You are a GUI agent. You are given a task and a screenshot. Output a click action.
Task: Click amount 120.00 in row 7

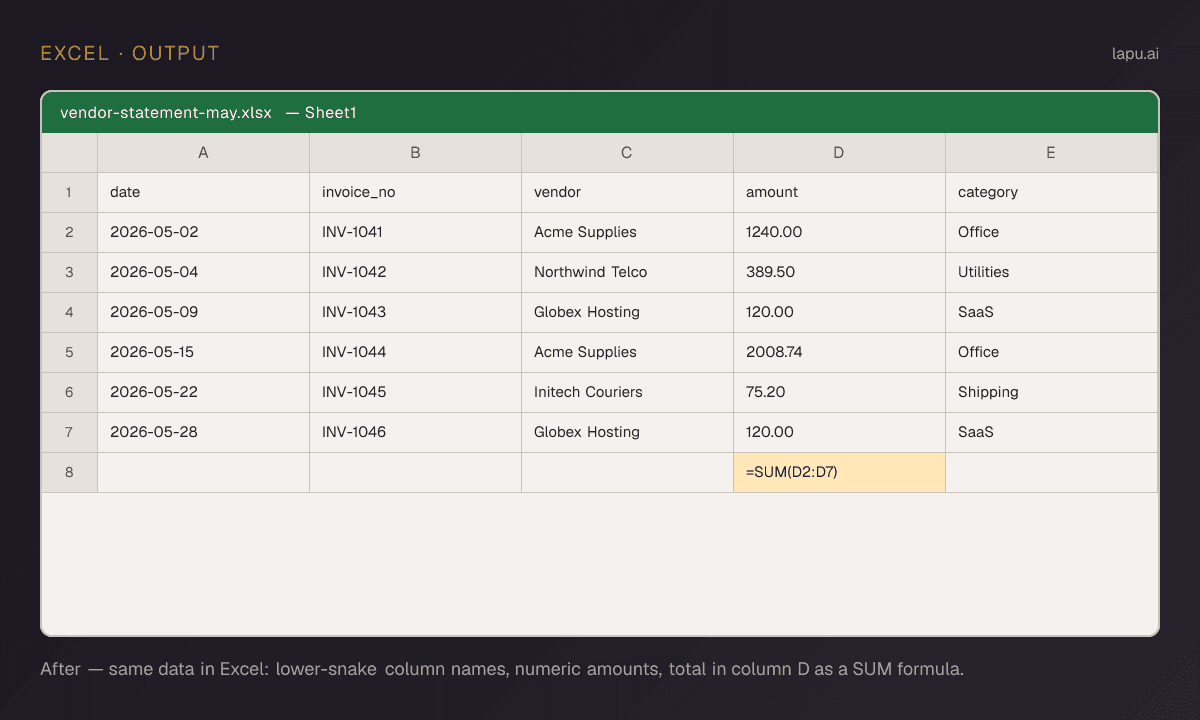pyautogui.click(x=840, y=433)
